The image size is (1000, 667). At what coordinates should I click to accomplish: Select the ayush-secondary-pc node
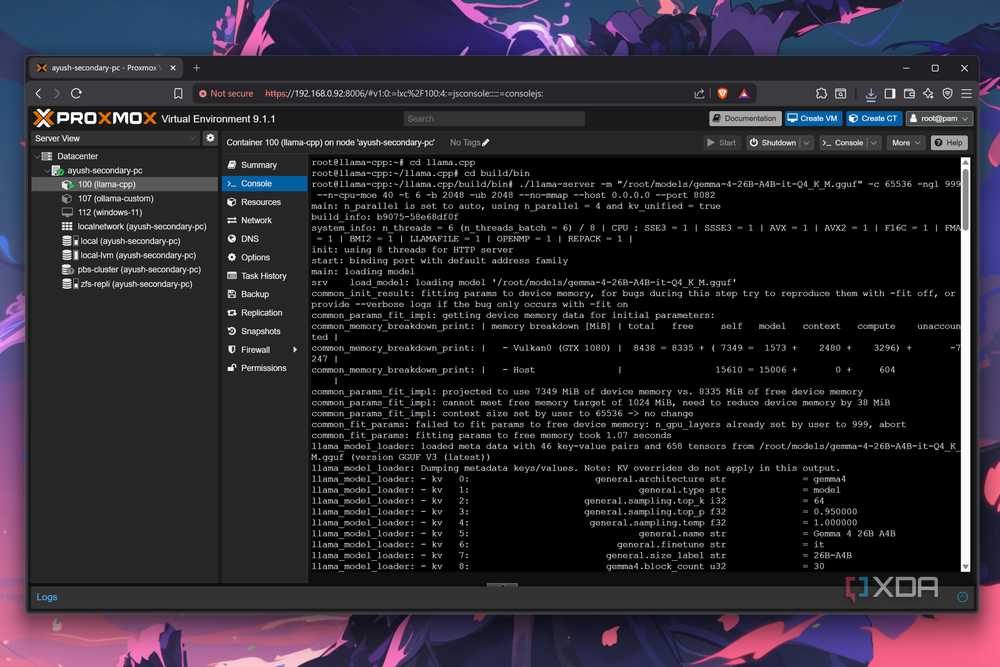pos(105,170)
